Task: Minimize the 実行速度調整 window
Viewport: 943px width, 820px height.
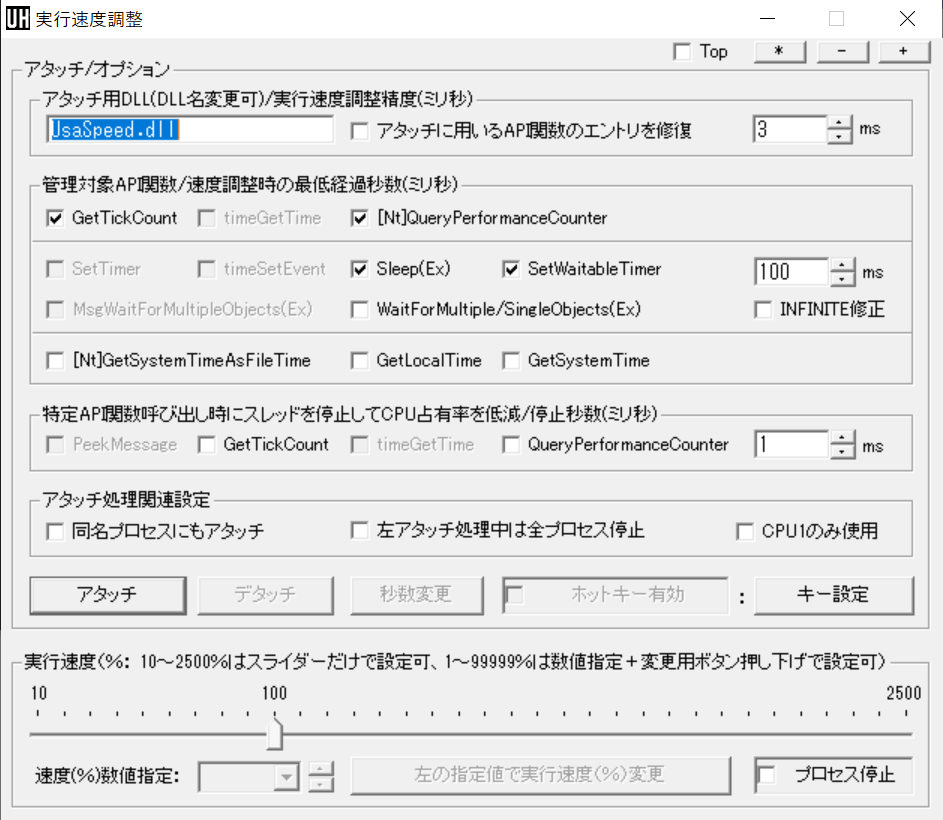Action: tap(767, 19)
